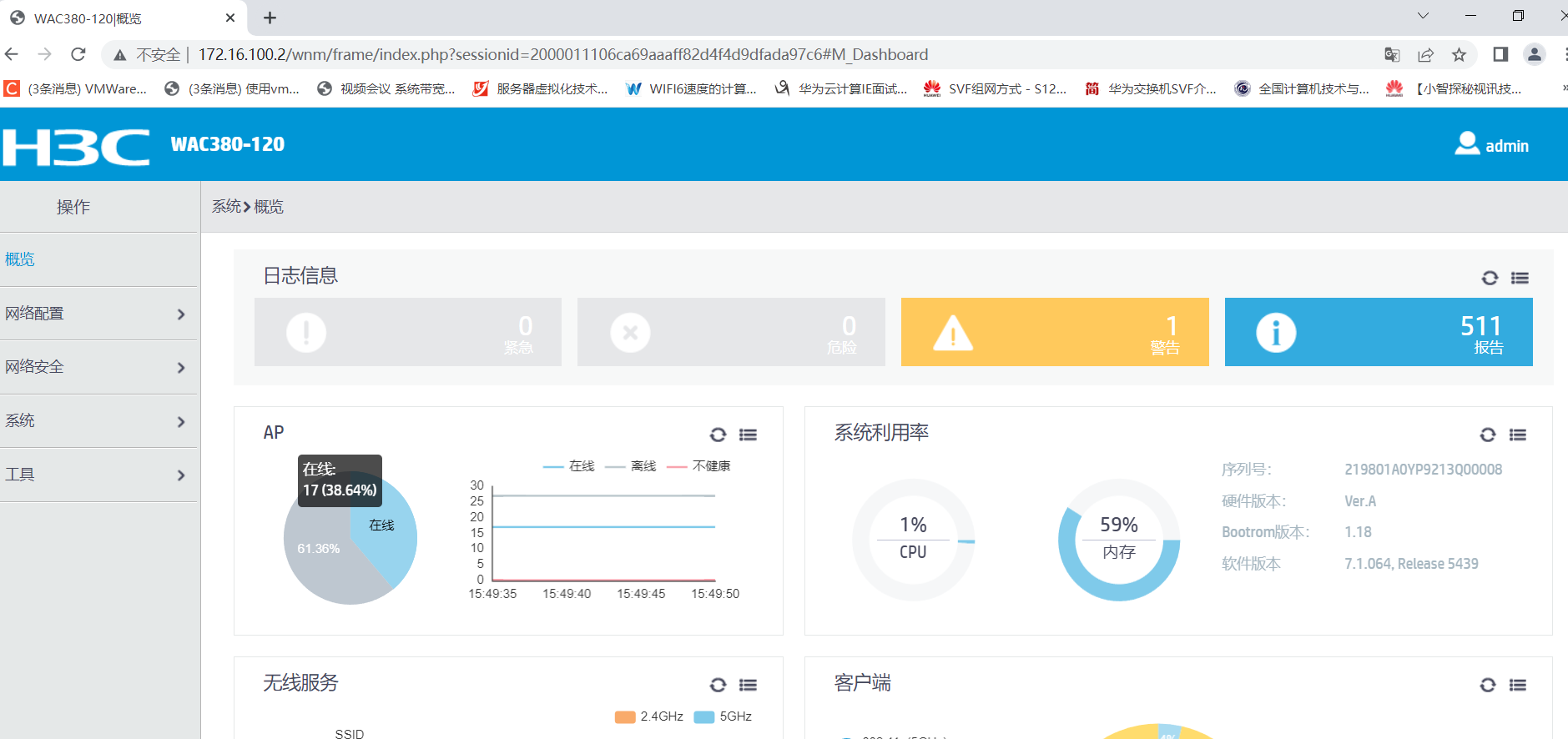This screenshot has height=739, width=1568.
Task: Select the WAC380-120 browser tab
Action: coord(122,18)
